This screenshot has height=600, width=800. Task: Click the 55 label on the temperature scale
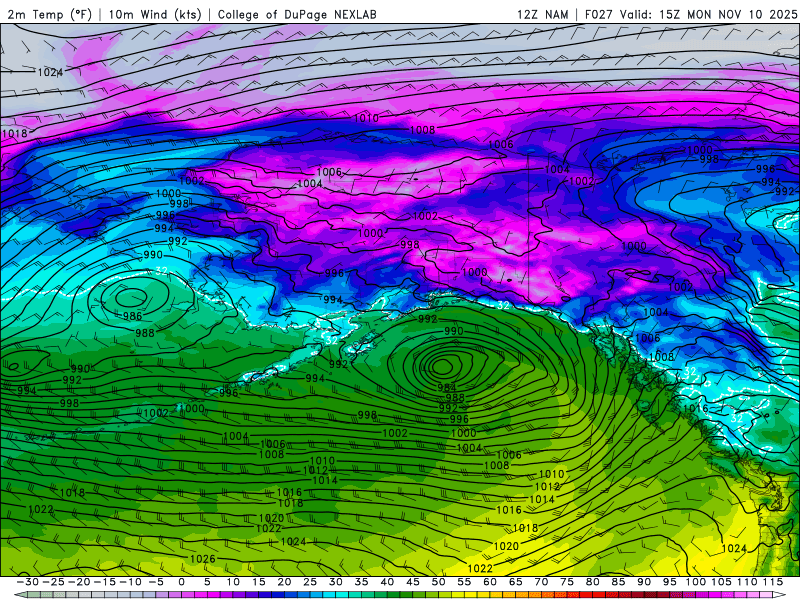tap(464, 582)
